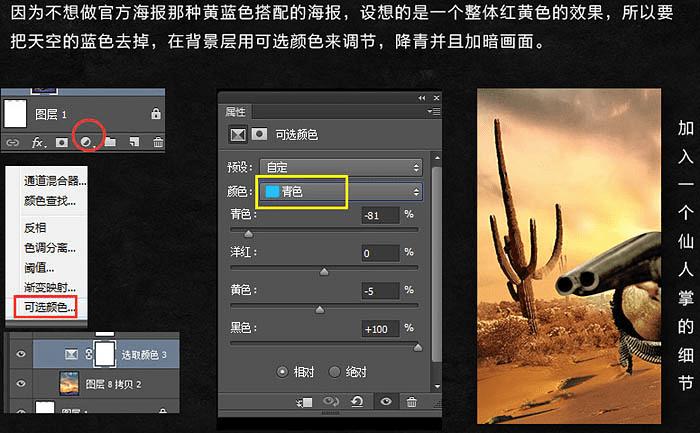Hide the 图层 8 拷贝 2 layer
Image resolution: width=700 pixels, height=433 pixels.
tap(21, 383)
